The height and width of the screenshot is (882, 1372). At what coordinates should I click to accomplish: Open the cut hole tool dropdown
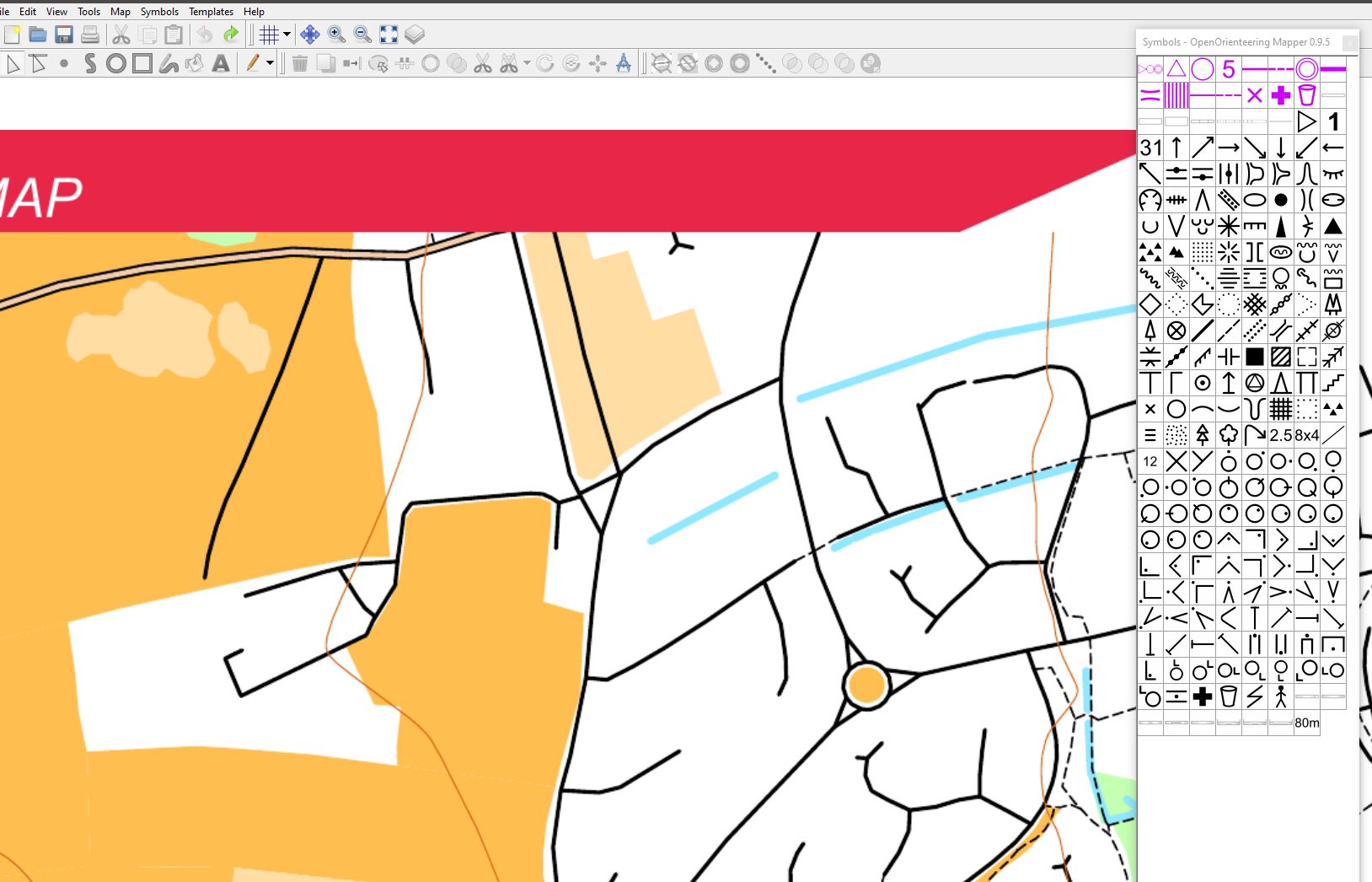(528, 63)
